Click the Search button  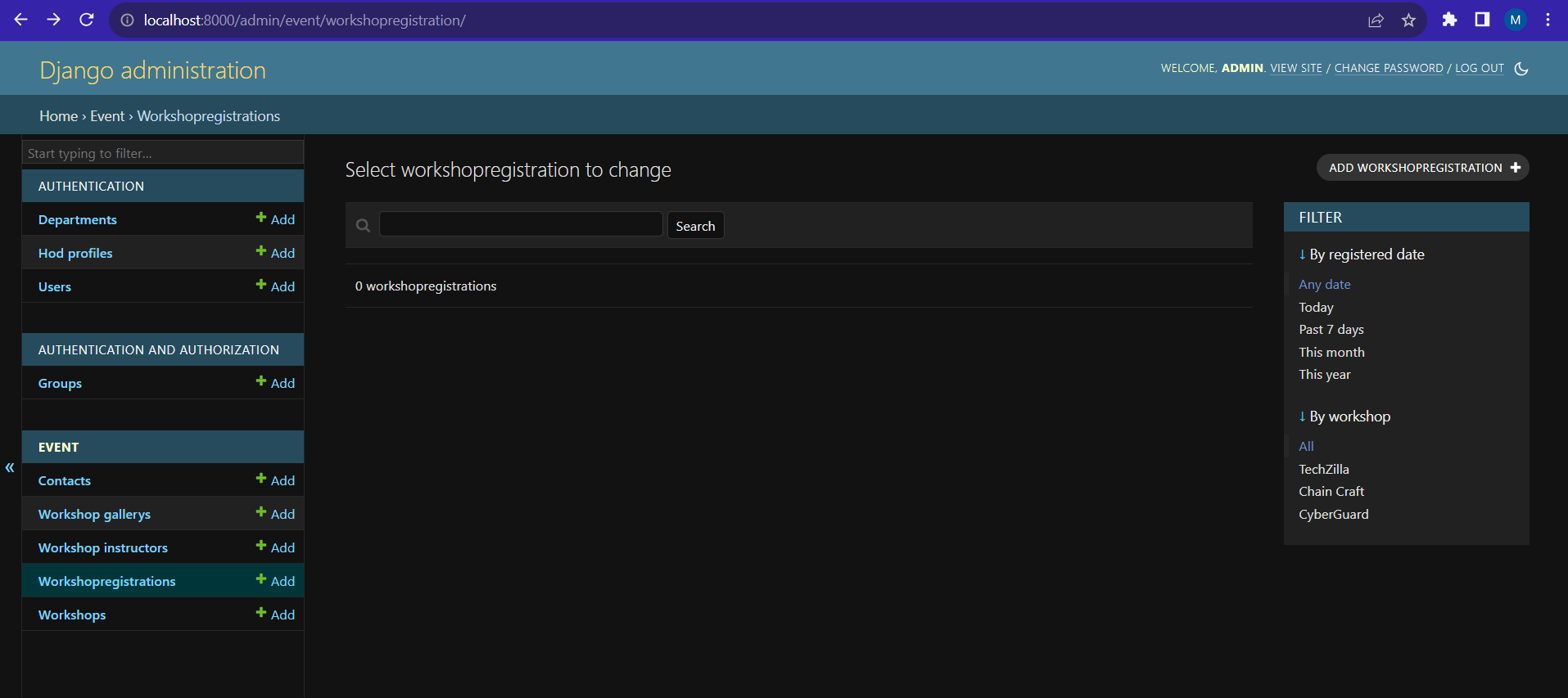coord(695,226)
